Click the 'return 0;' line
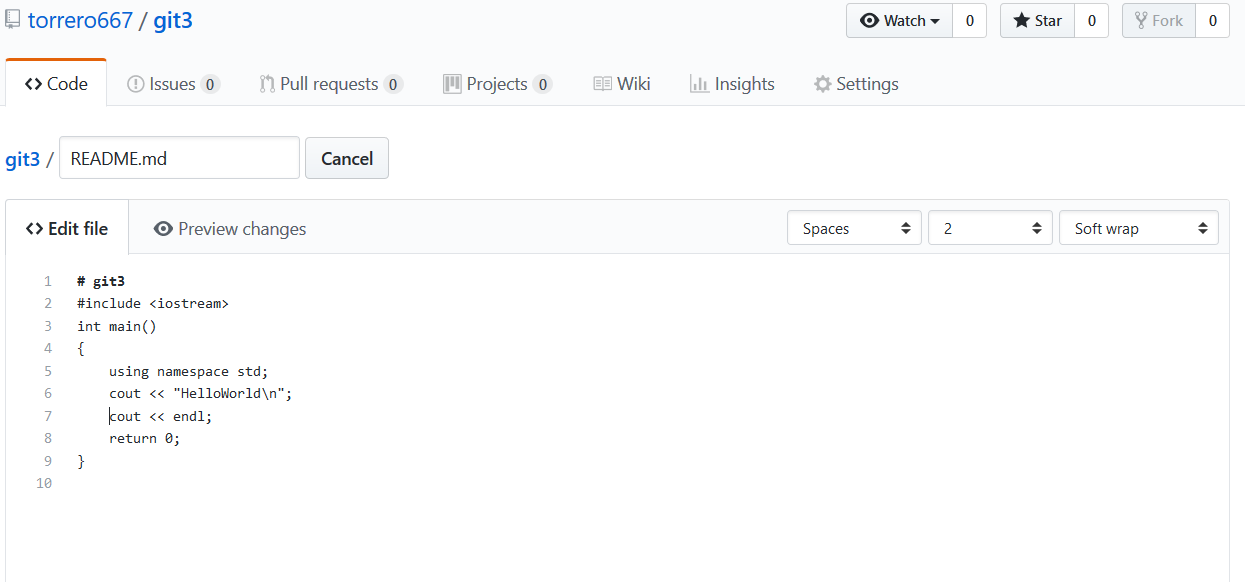This screenshot has height=582, width=1245. coord(145,438)
